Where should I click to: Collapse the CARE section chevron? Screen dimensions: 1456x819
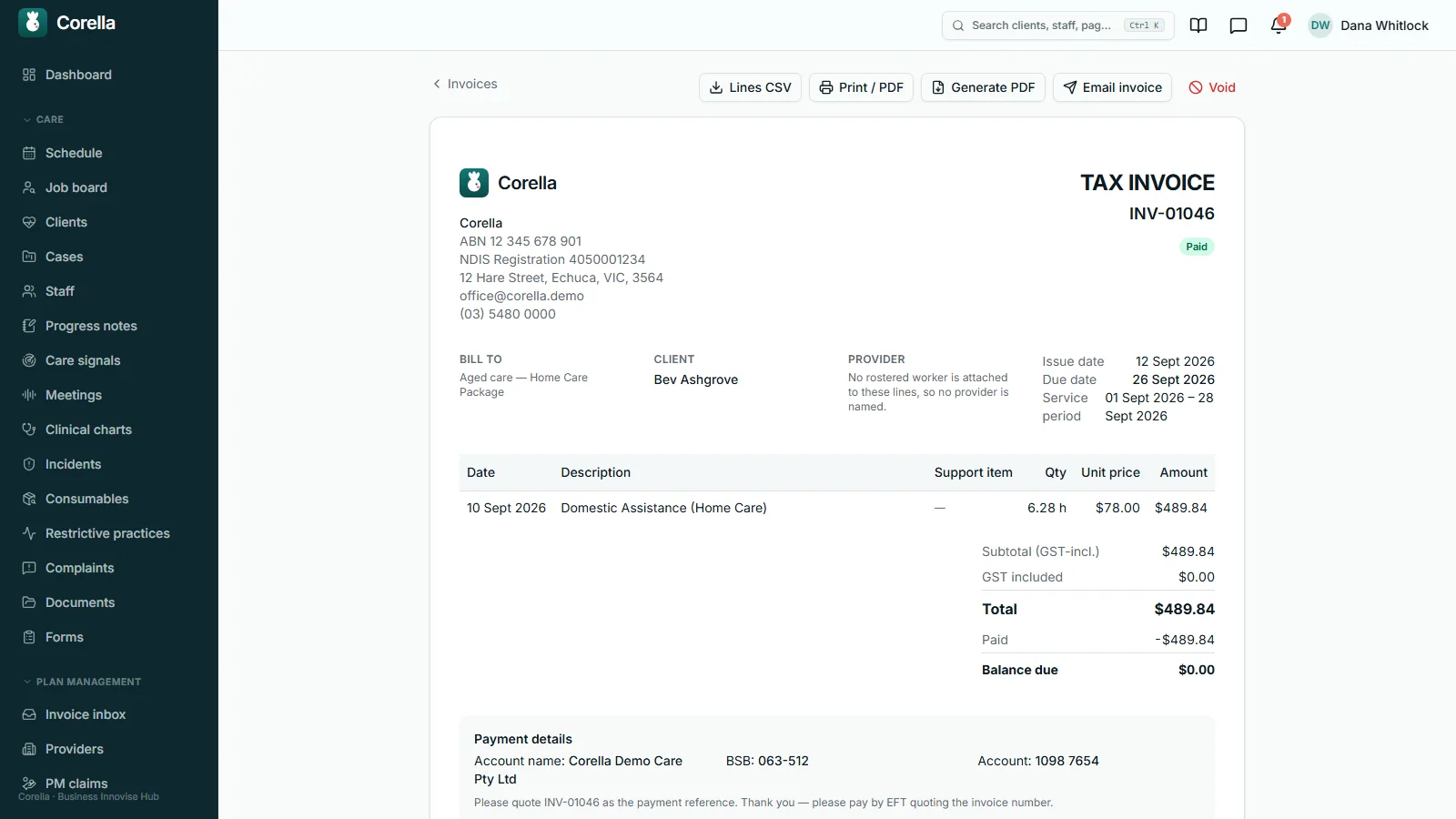(x=27, y=119)
